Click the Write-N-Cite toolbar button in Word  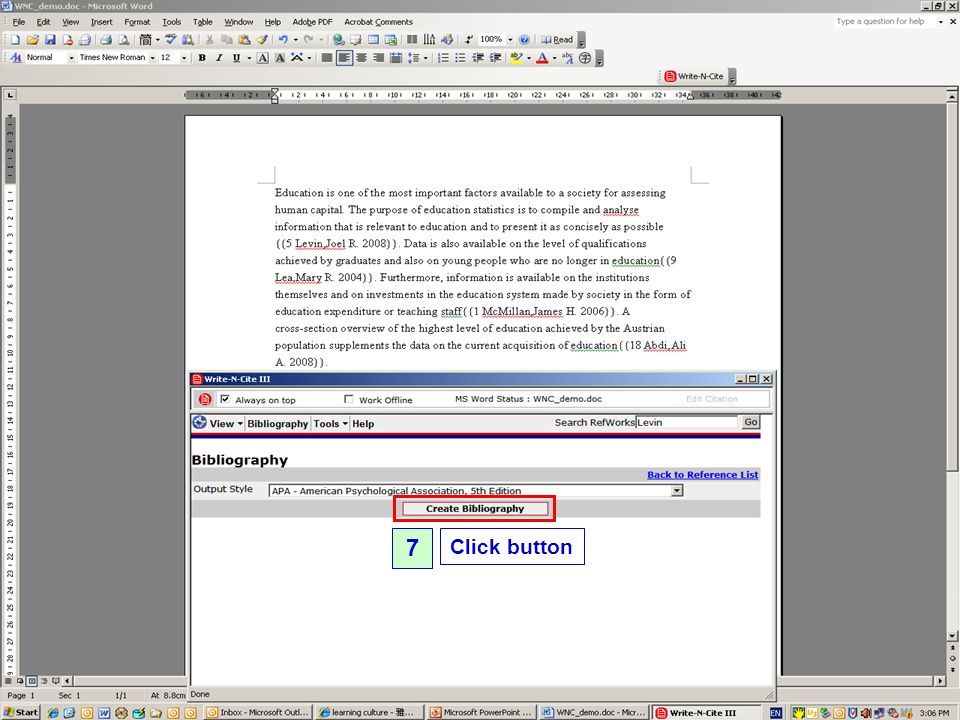click(x=694, y=77)
